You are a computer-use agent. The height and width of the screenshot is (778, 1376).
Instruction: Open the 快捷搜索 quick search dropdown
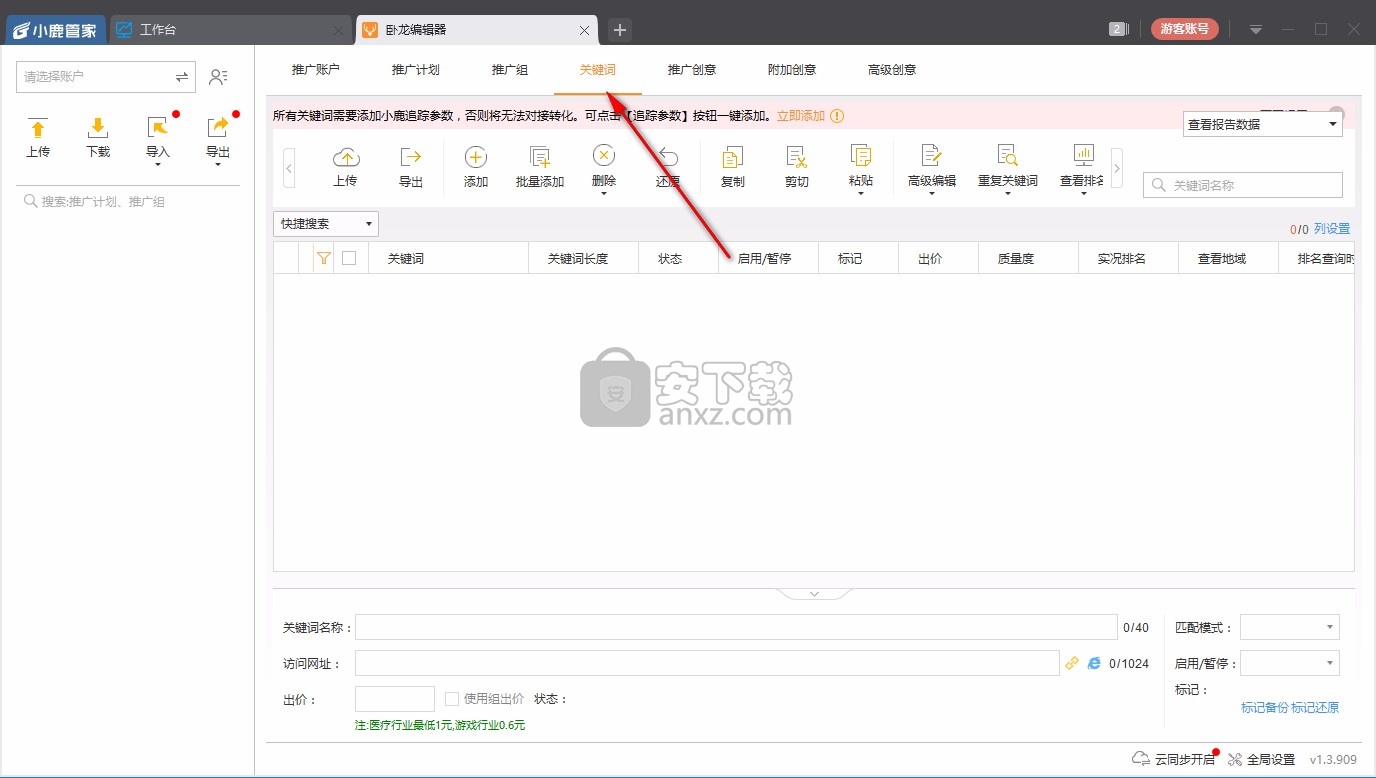tap(326, 224)
